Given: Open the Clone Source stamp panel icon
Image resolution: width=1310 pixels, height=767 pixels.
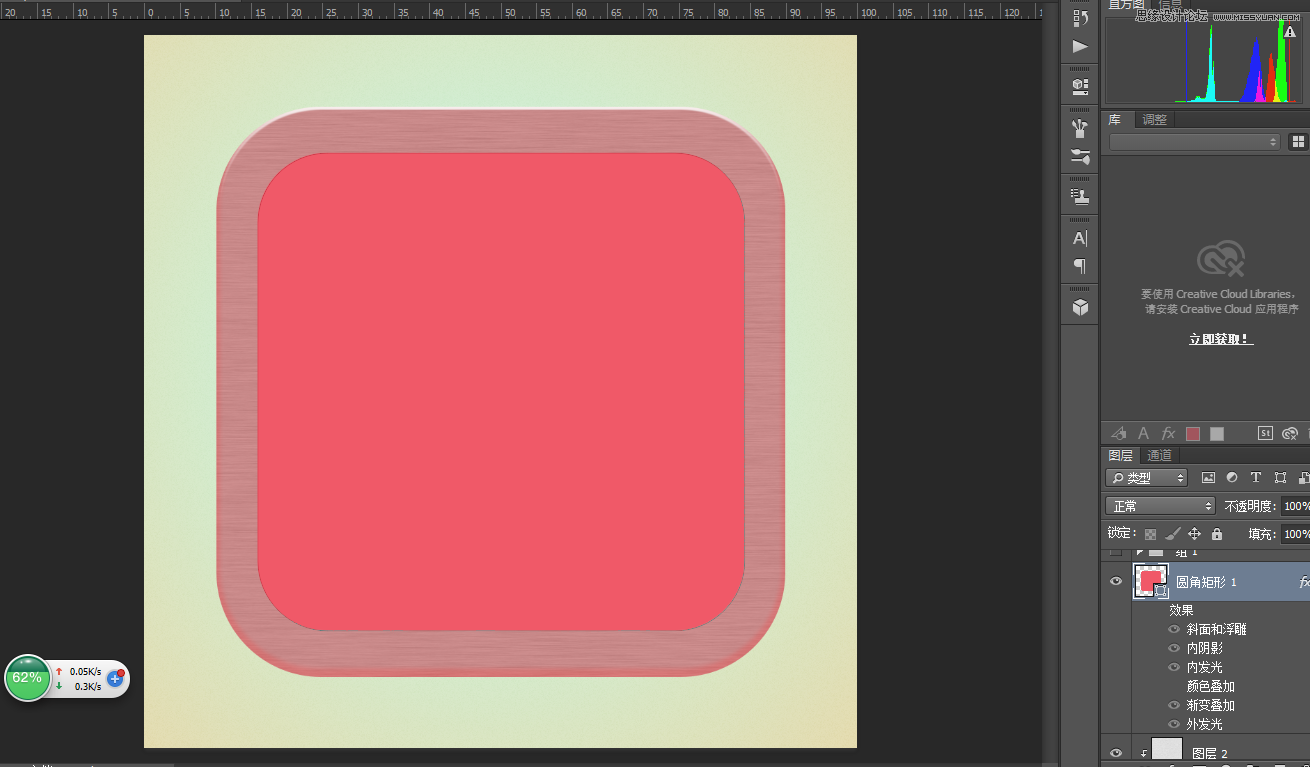Looking at the screenshot, I should tap(1080, 196).
